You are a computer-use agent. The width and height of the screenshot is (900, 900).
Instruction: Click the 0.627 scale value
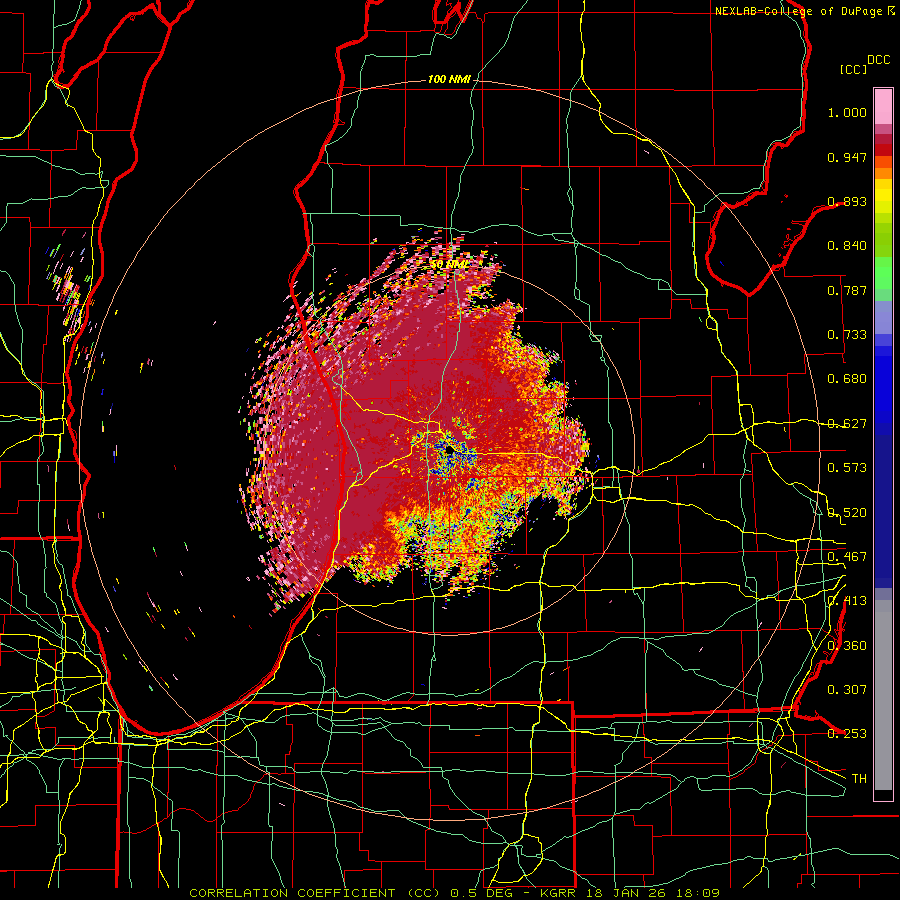click(x=847, y=424)
